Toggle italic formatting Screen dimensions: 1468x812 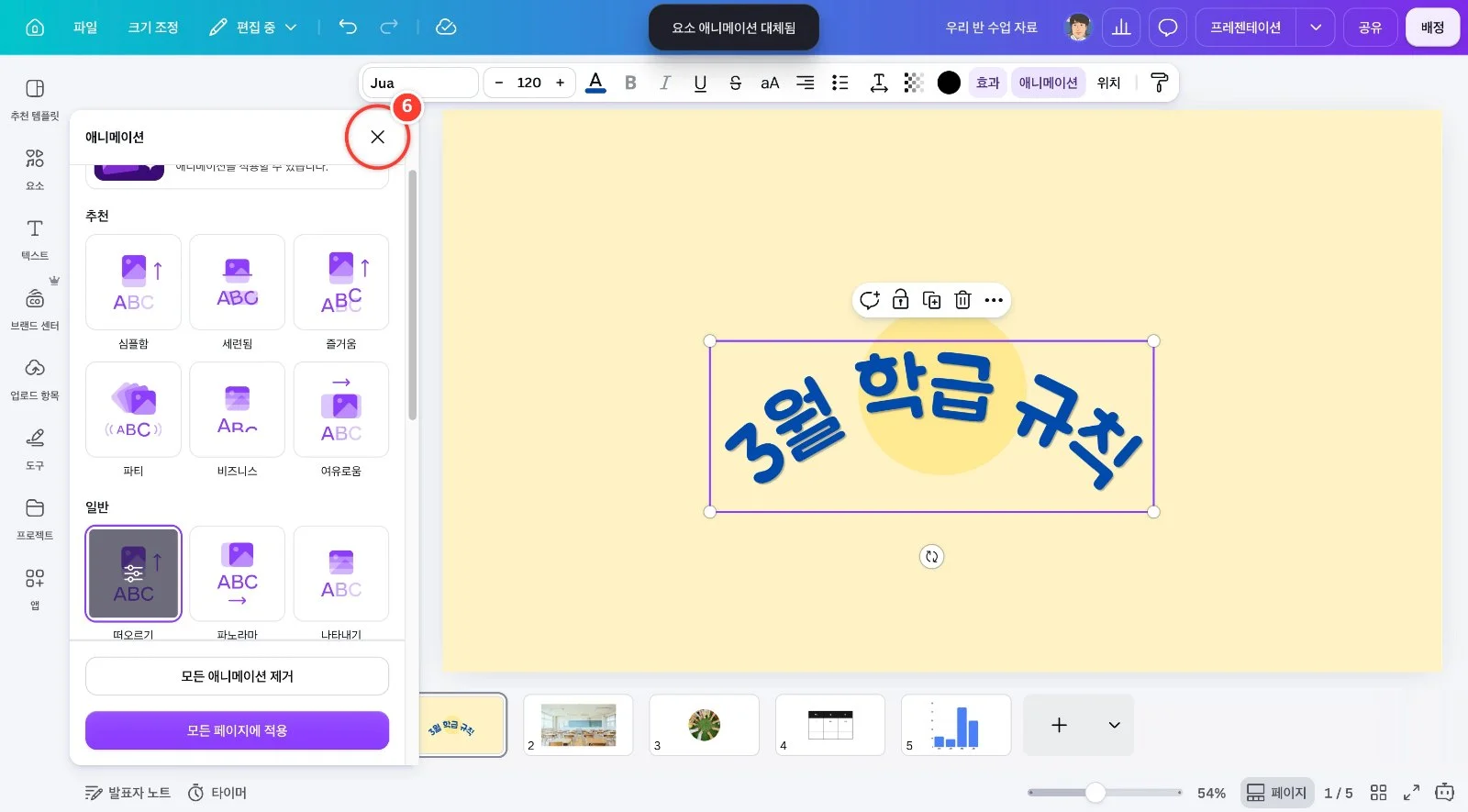click(x=665, y=83)
